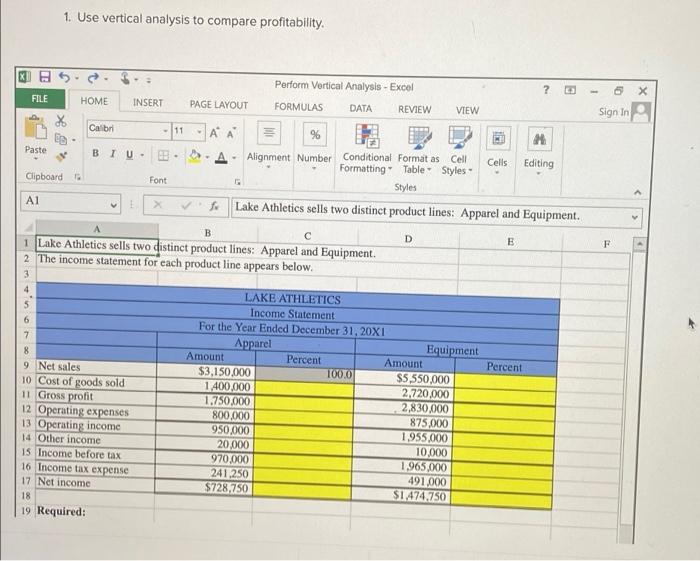This screenshot has height=561, width=700.
Task: Switch to the VIEW tab
Action: (467, 110)
